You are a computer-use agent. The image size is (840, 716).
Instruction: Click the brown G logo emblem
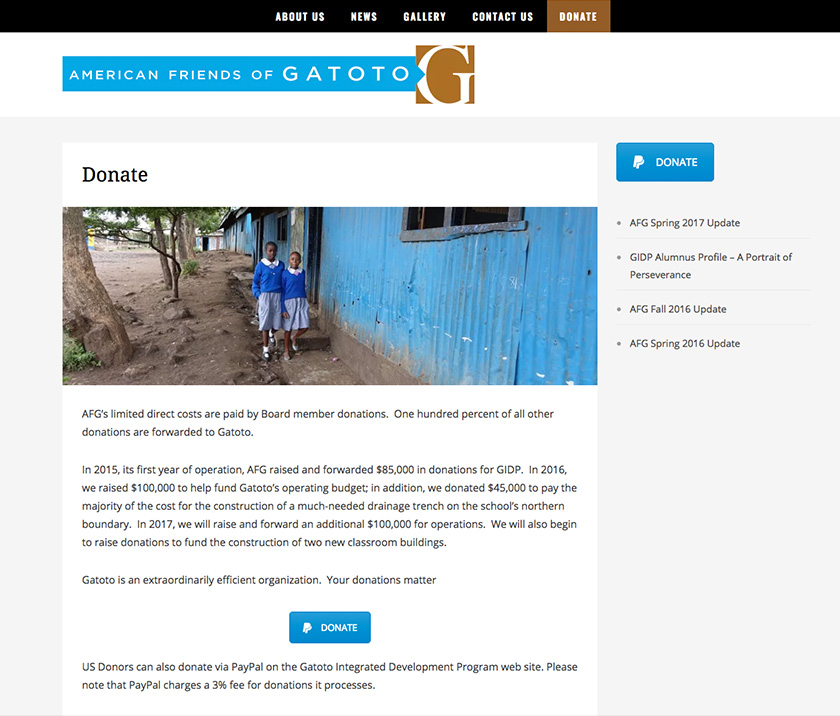click(445, 74)
